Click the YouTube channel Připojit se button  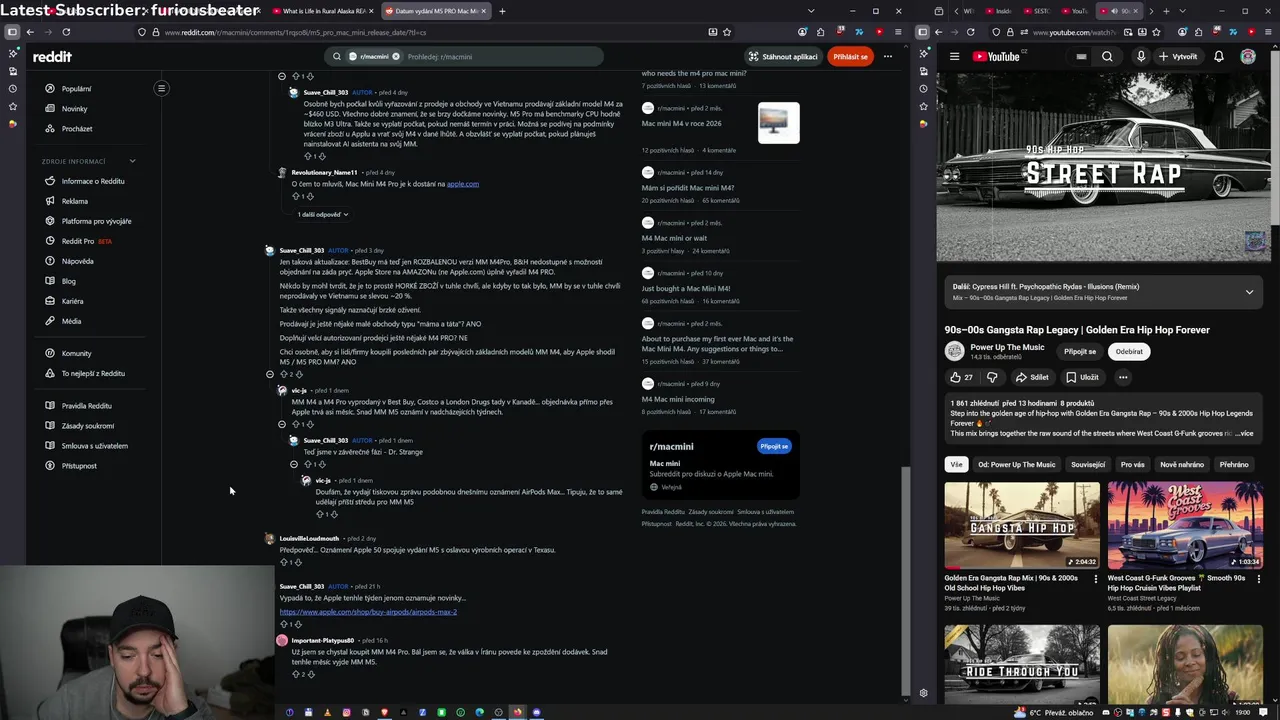1080,352
